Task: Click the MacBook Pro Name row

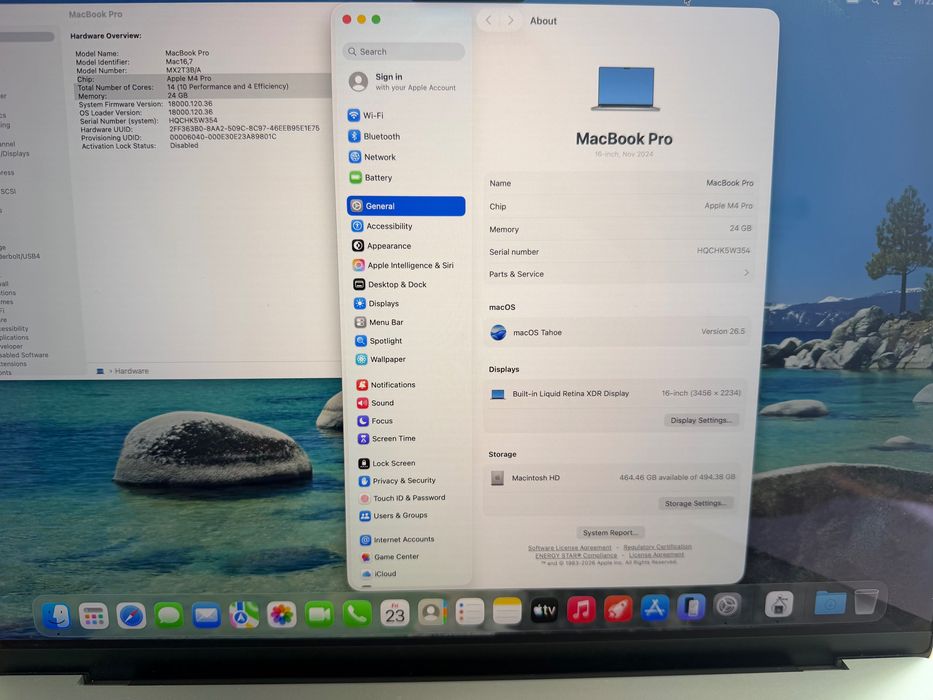Action: pyautogui.click(x=621, y=183)
